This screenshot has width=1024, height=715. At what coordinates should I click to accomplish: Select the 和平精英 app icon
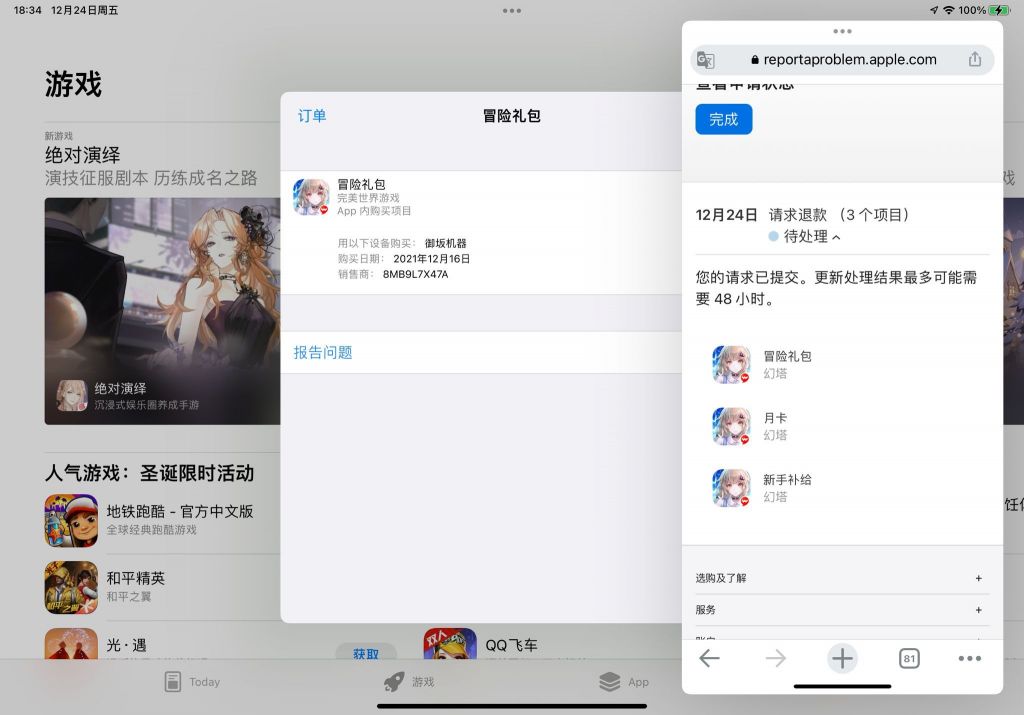tap(71, 587)
